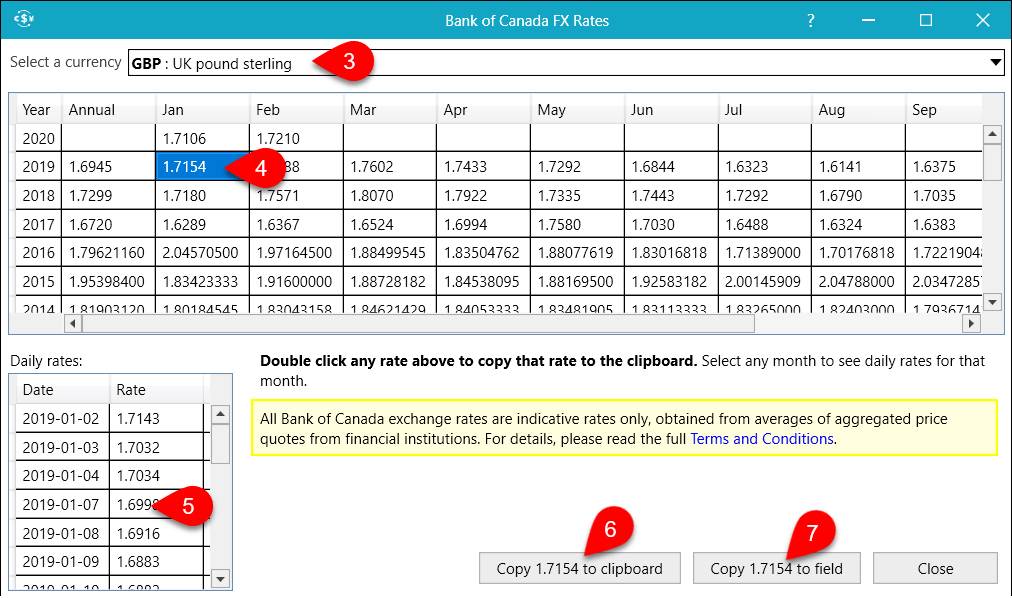
Task: Select the 2018 May rate 1.7335
Action: point(578,195)
